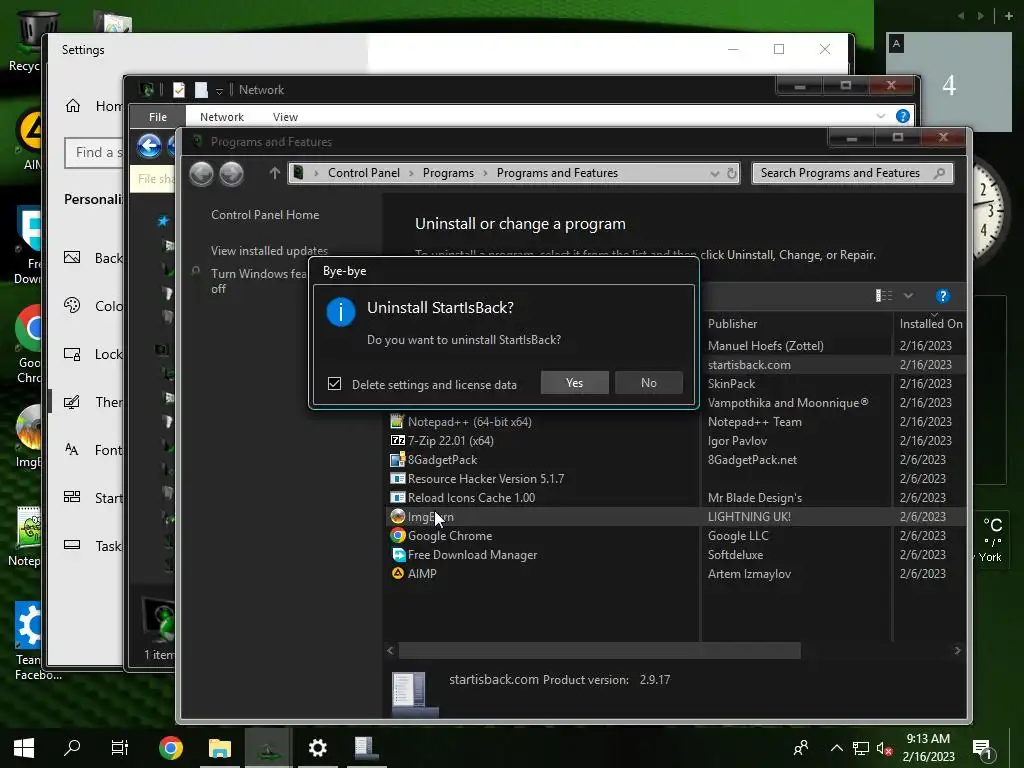Expand ribbon chevron in Network window
1024x768 pixels.
pos(880,116)
